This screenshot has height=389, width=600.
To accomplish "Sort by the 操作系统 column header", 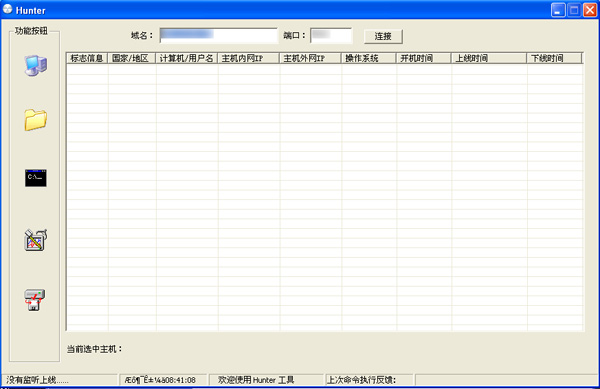I will (369, 58).
